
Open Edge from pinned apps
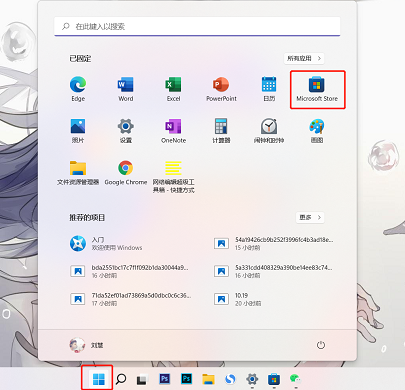coord(78,89)
